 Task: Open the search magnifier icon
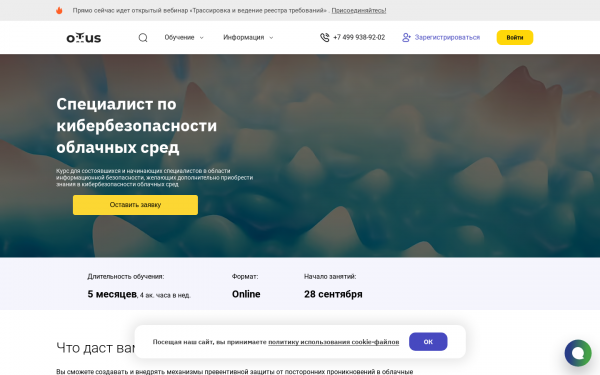(x=143, y=38)
